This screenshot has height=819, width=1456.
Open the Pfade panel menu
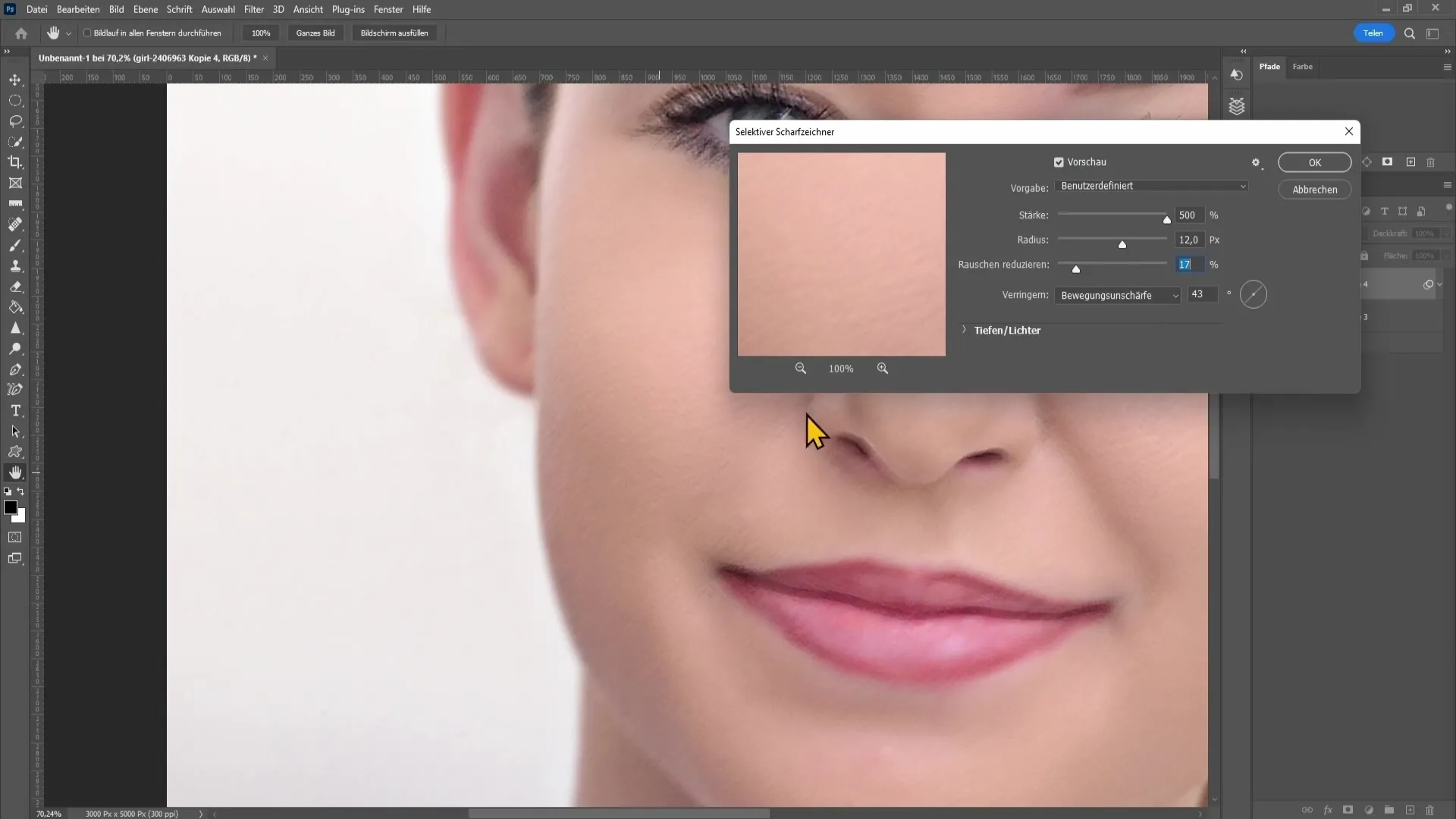(x=1447, y=67)
